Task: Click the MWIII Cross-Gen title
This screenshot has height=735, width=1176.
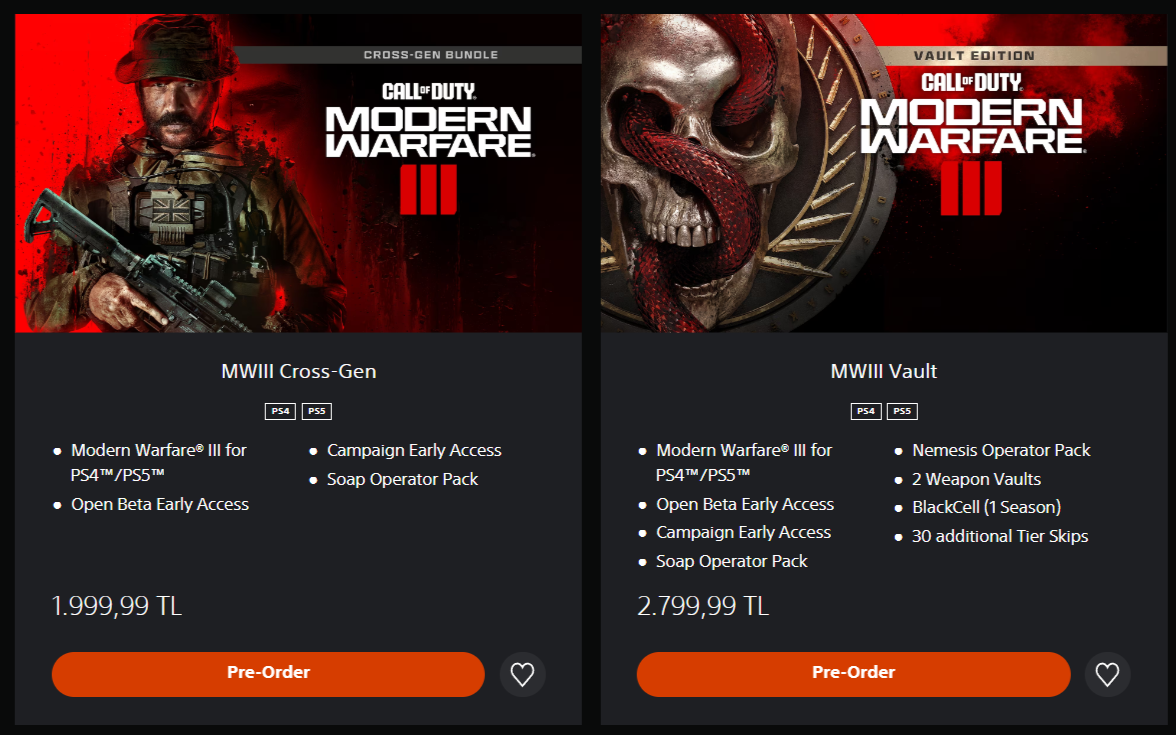Action: [x=298, y=371]
